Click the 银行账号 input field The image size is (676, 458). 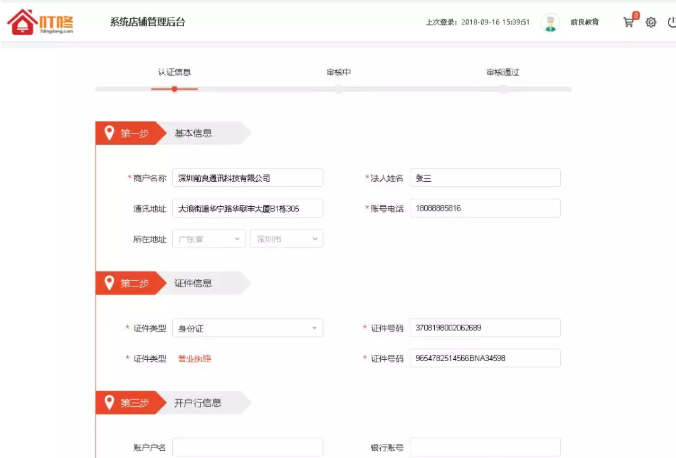[x=485, y=447]
